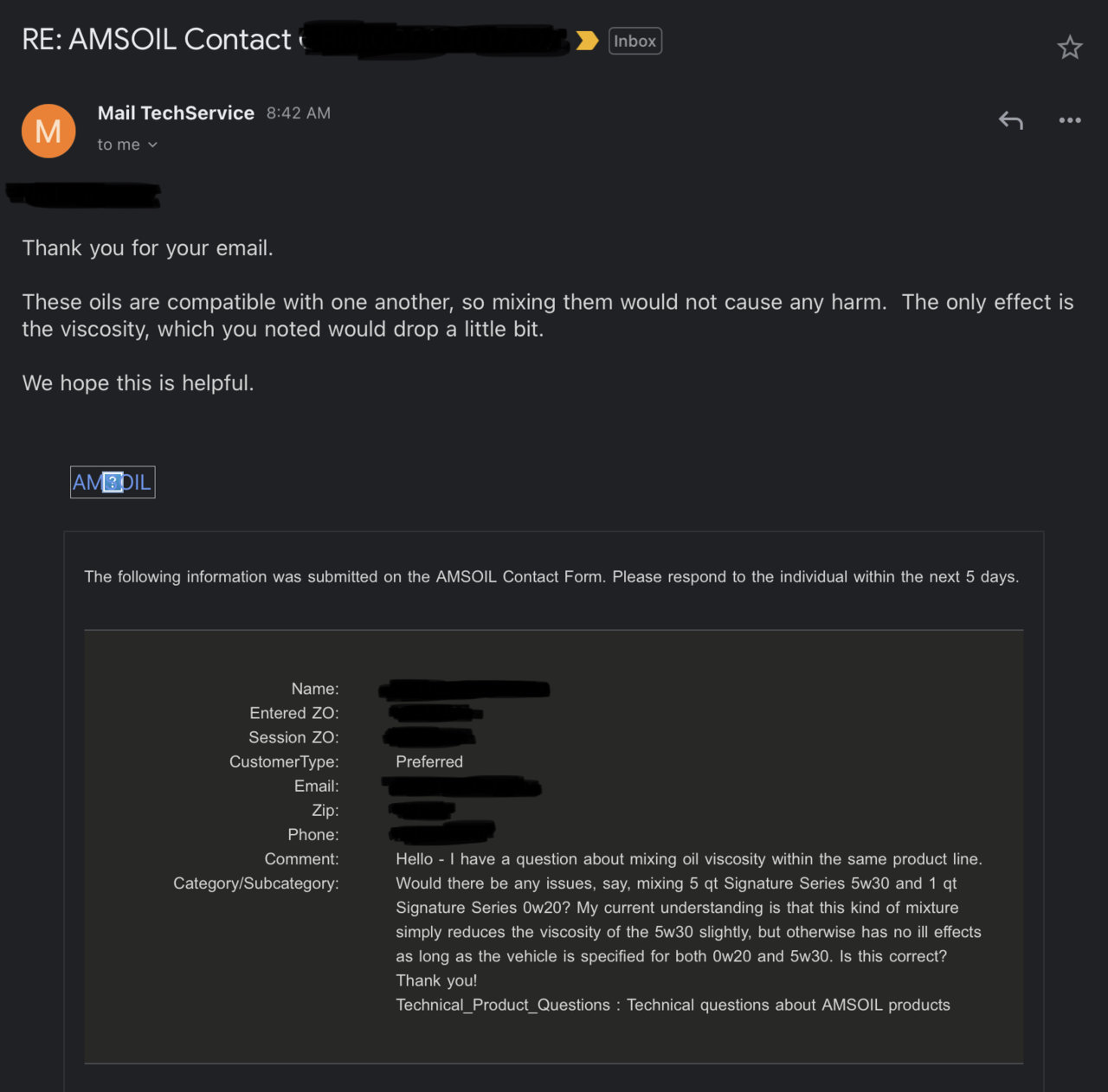Click the sender name Mail TechService
The width and height of the screenshot is (1108, 1092).
click(x=176, y=113)
